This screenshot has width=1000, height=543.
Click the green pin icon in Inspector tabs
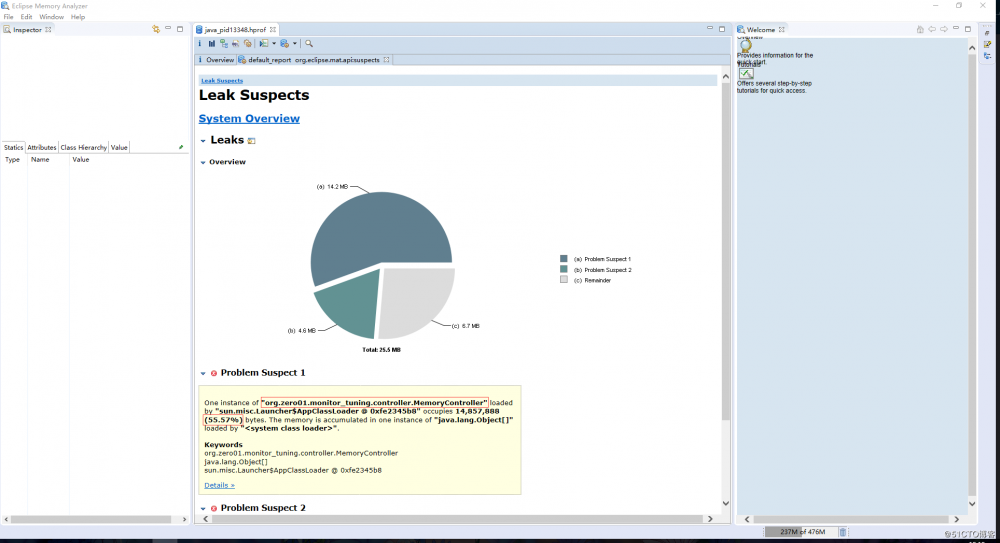click(181, 147)
